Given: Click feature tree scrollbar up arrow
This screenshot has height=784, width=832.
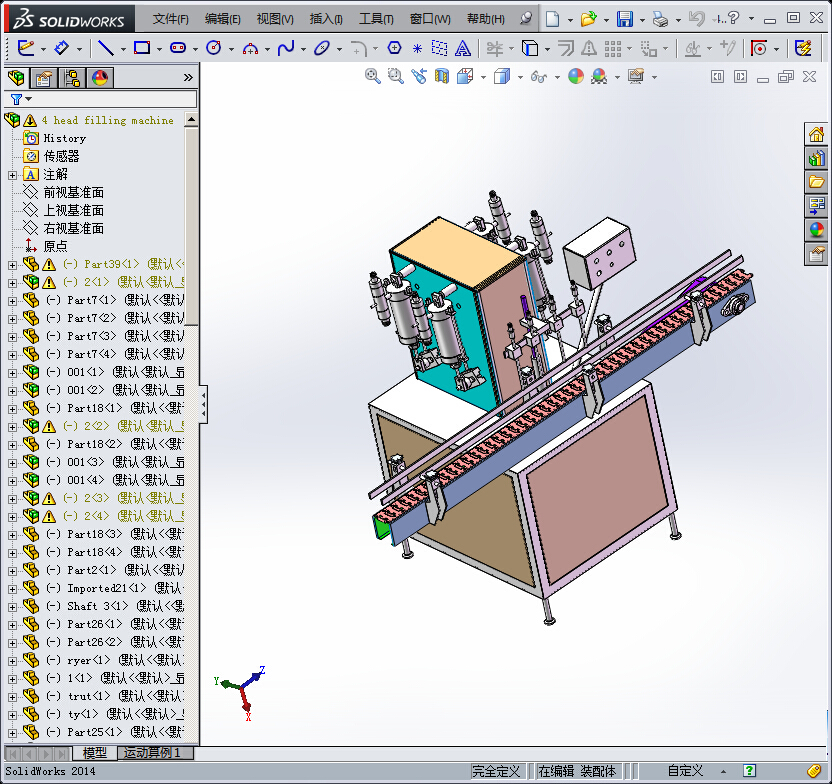Looking at the screenshot, I should pos(191,119).
